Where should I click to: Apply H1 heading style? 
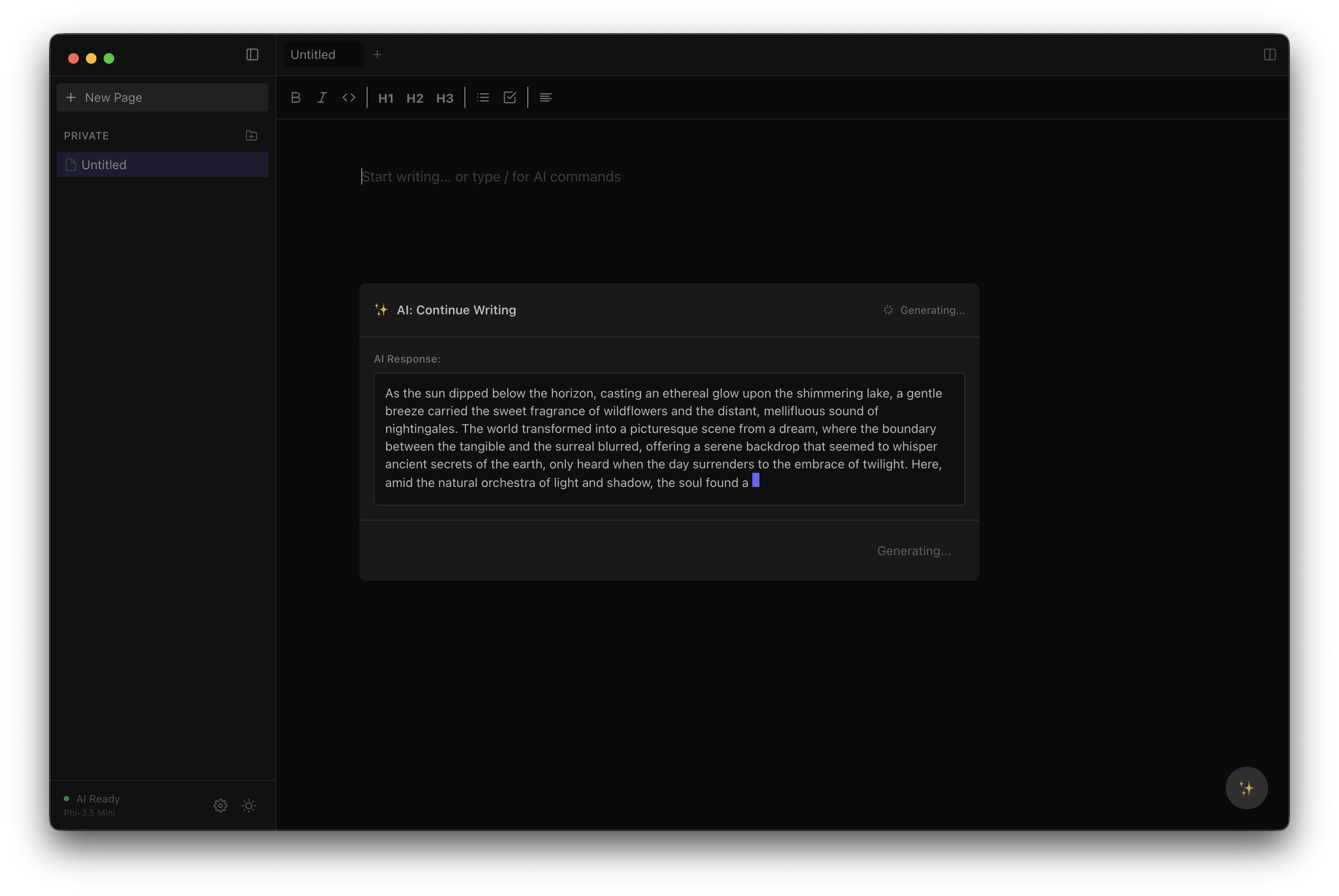click(x=386, y=98)
